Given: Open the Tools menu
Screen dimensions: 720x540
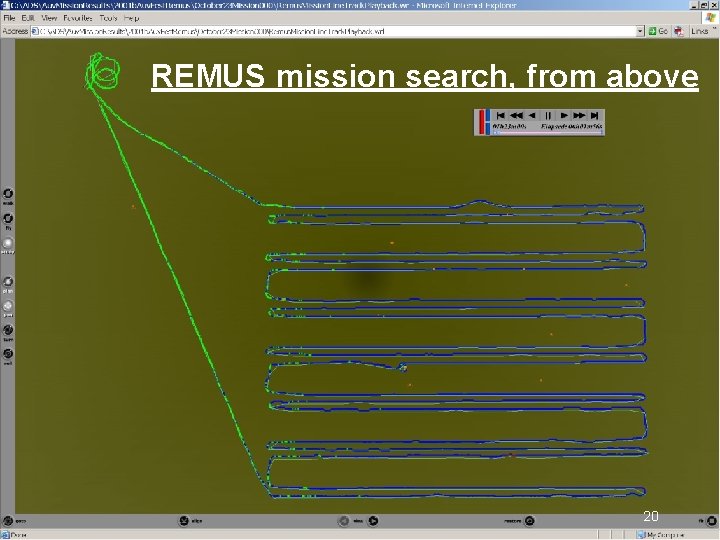Looking at the screenshot, I should (x=108, y=18).
